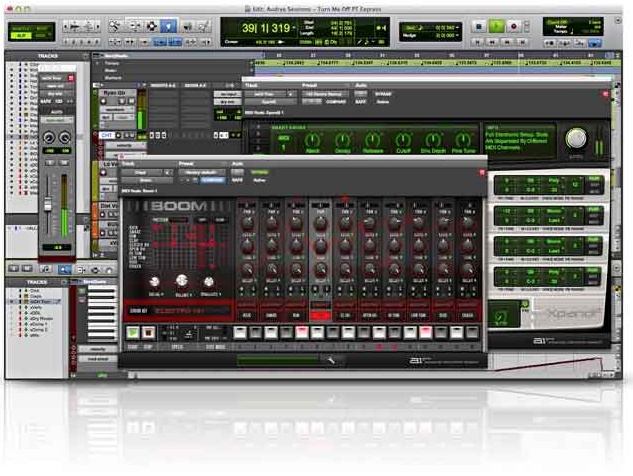
Task: Click COMPARE in the Xpand plug-in window
Action: [334, 102]
